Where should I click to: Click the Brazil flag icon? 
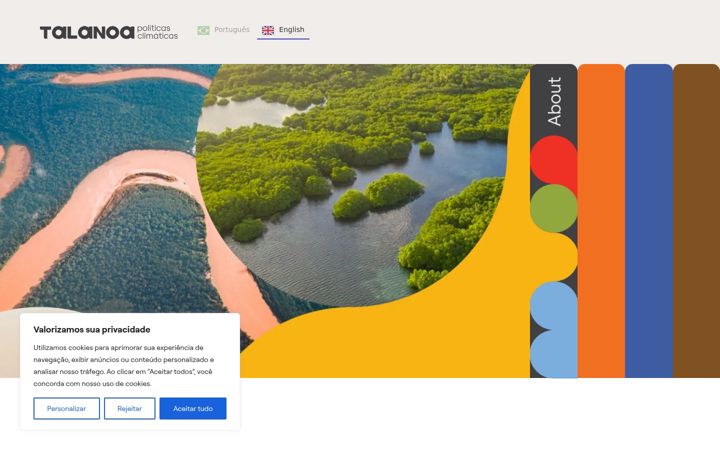[x=203, y=30]
